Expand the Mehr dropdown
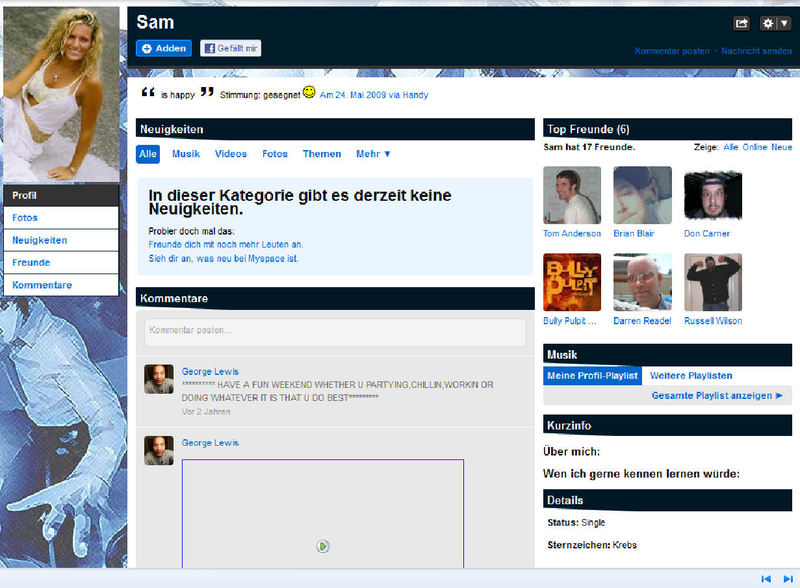The image size is (800, 588). [373, 154]
